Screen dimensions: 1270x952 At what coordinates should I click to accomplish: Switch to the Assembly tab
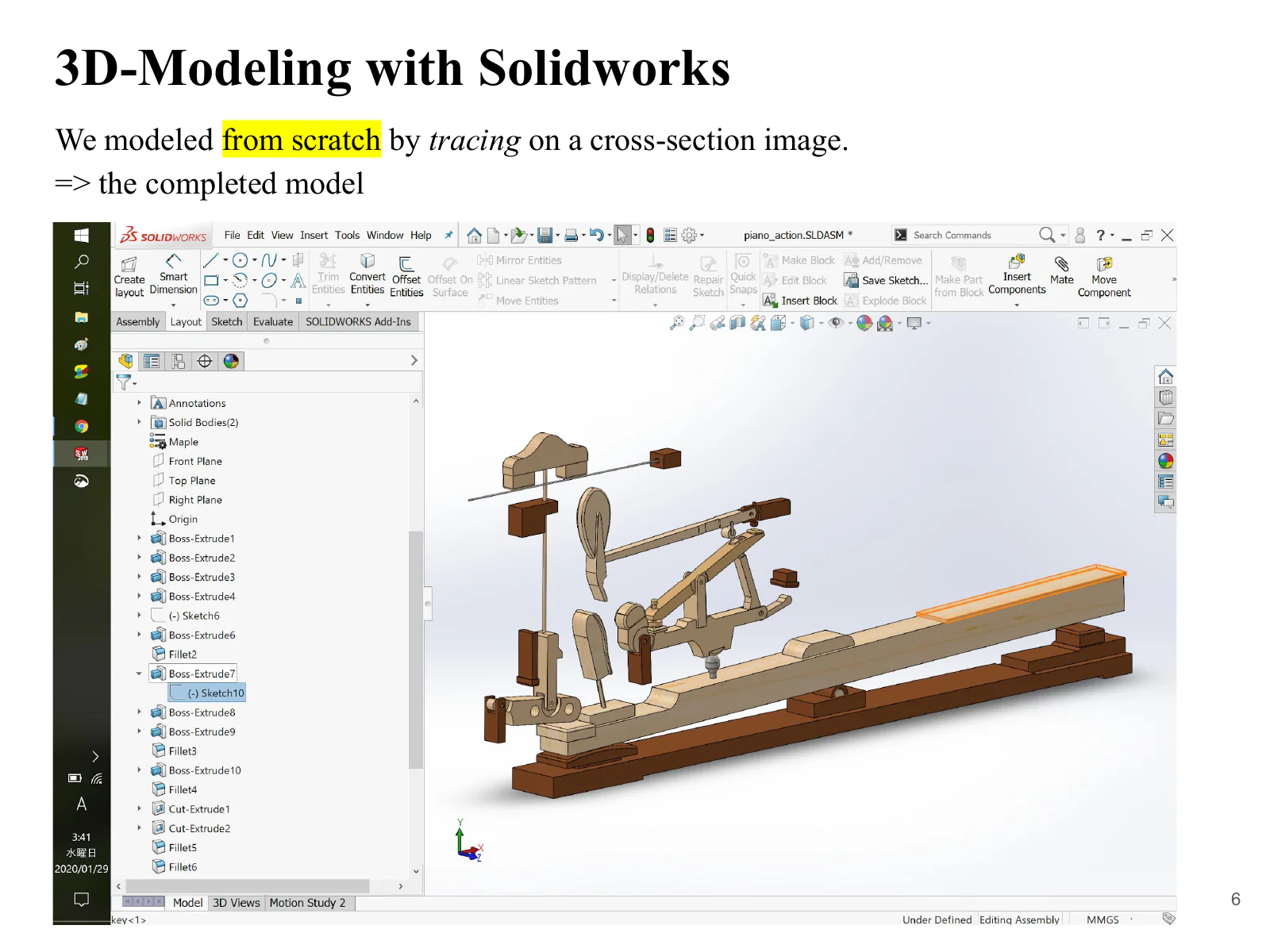coord(138,321)
